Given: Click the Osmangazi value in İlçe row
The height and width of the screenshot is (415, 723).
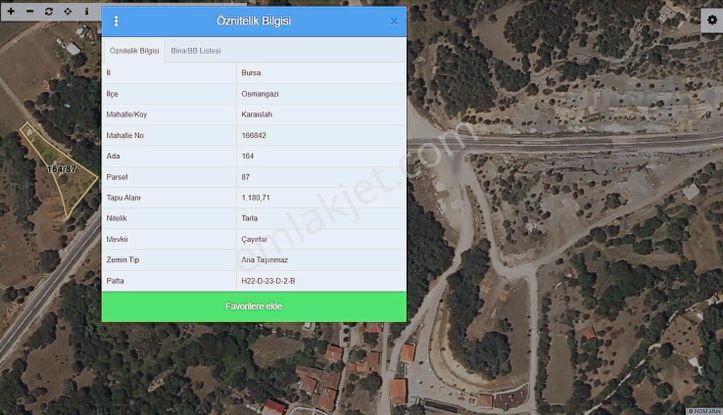Looking at the screenshot, I should click(258, 93).
